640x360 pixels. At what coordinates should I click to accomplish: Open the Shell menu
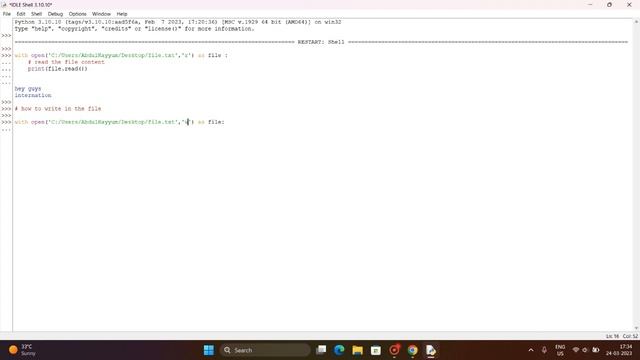tap(36, 14)
